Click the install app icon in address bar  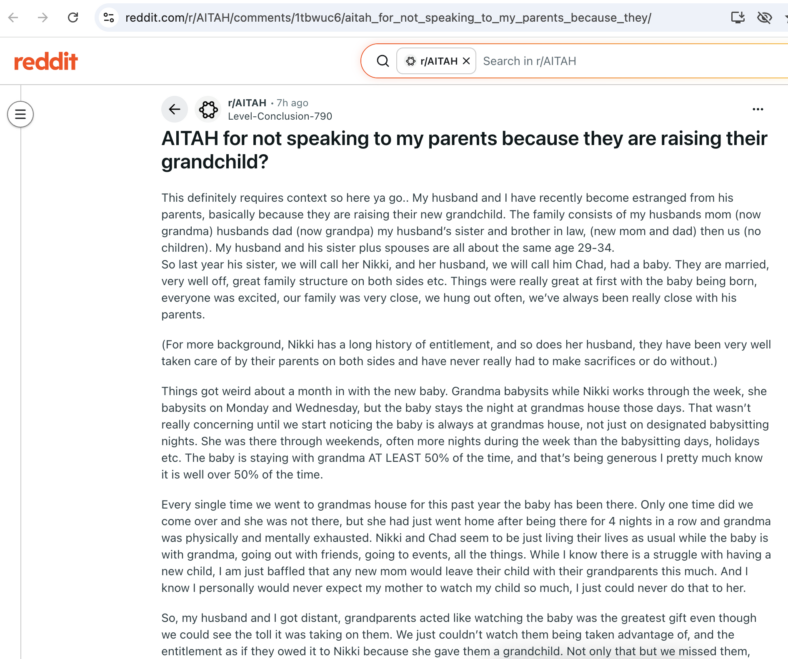(x=737, y=18)
